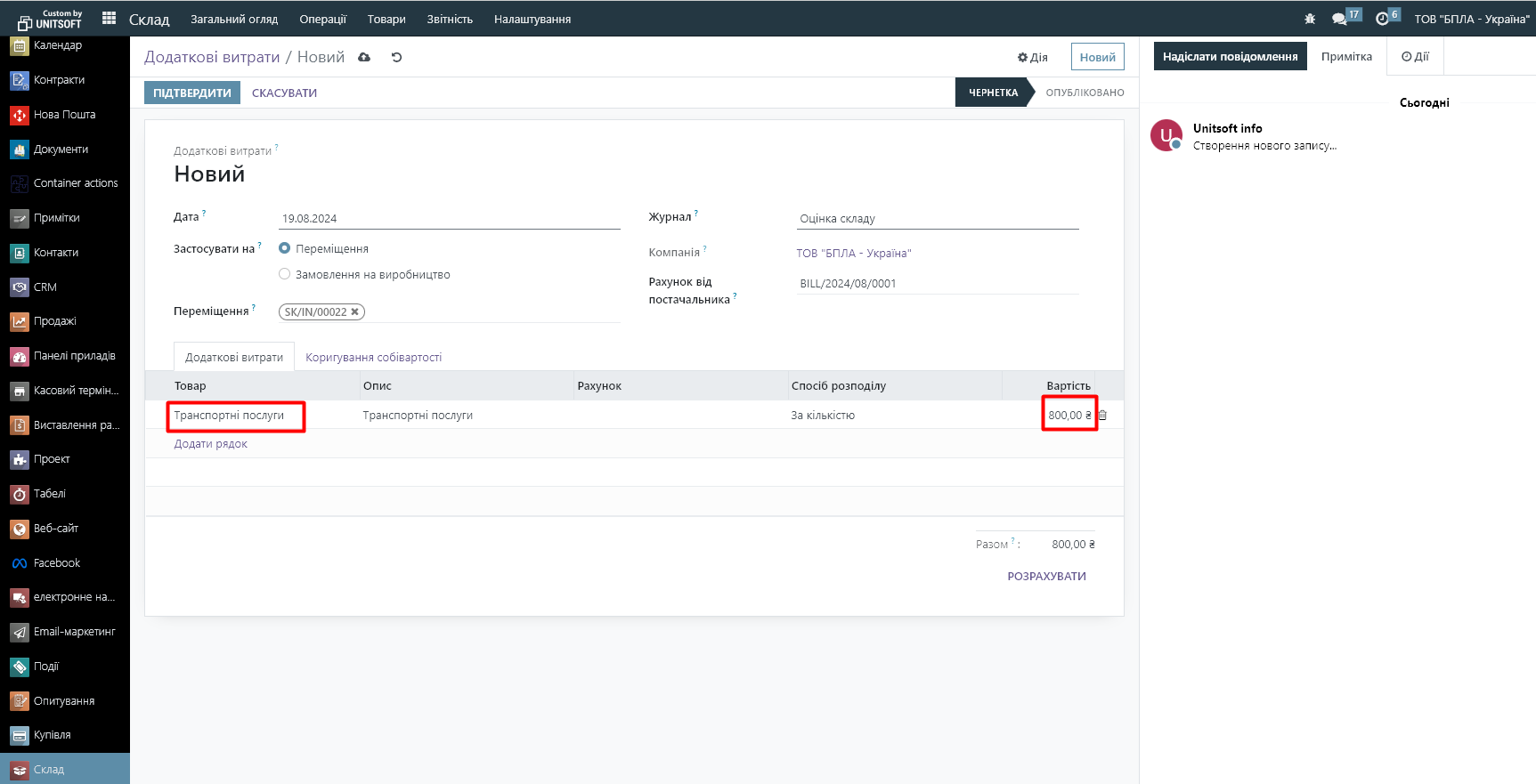Screen dimensions: 1536x784
Task: Open the Налаштування menu
Action: coord(532,19)
